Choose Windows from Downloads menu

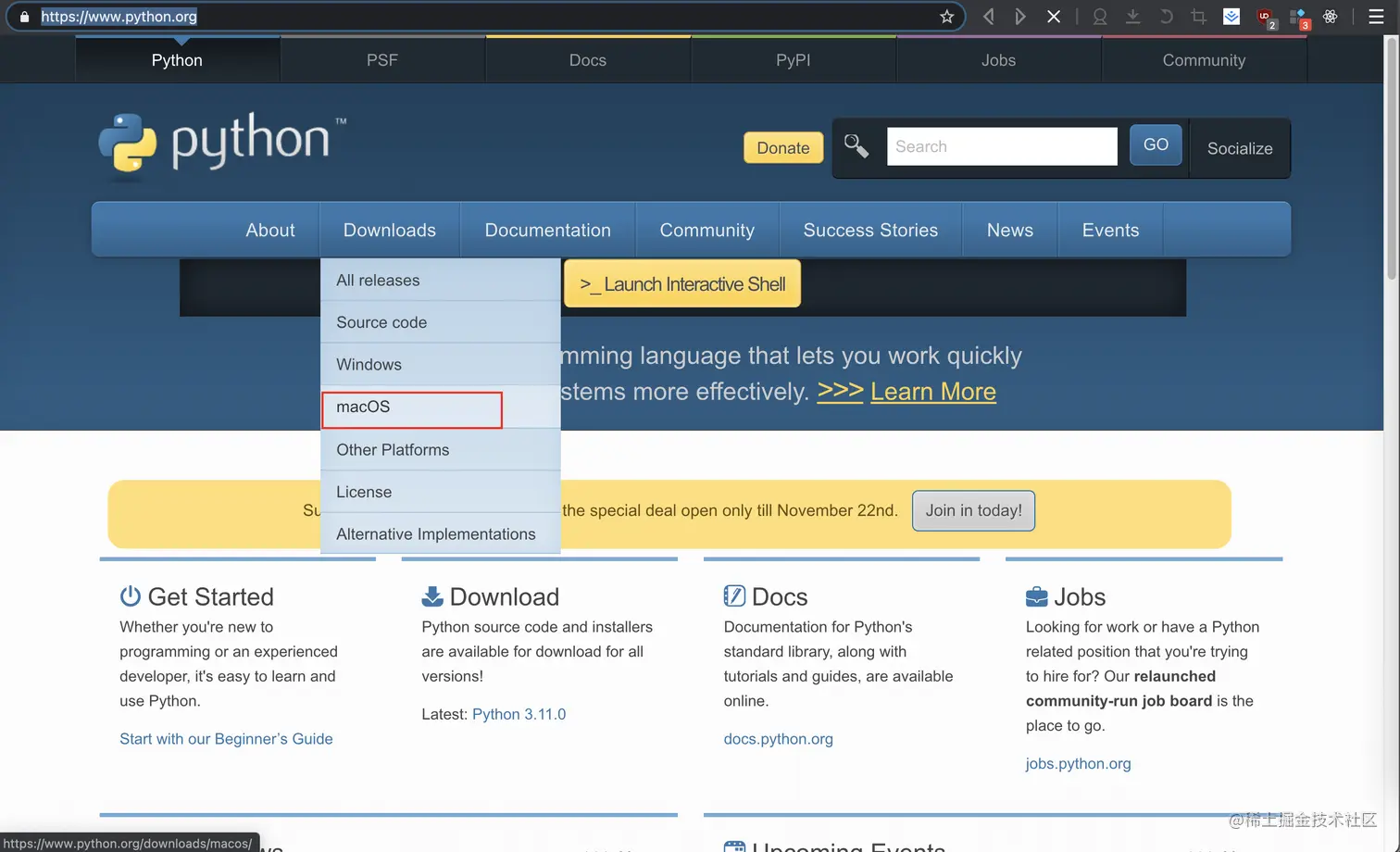click(x=441, y=364)
